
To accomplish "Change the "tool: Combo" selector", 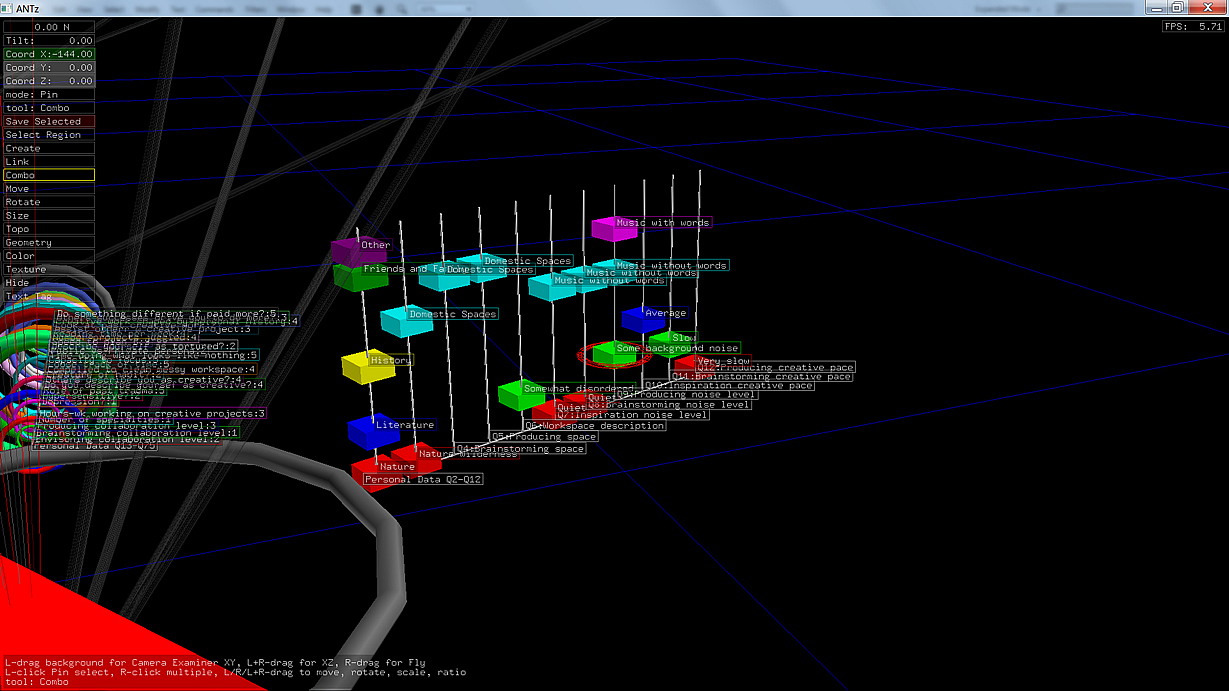I will (x=48, y=108).
